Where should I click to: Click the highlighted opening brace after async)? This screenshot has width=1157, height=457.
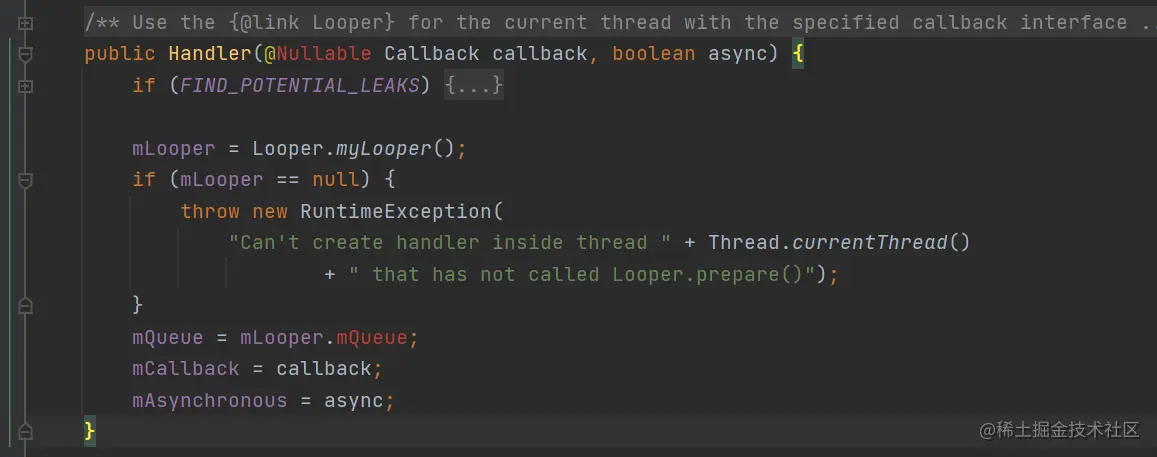tap(798, 55)
